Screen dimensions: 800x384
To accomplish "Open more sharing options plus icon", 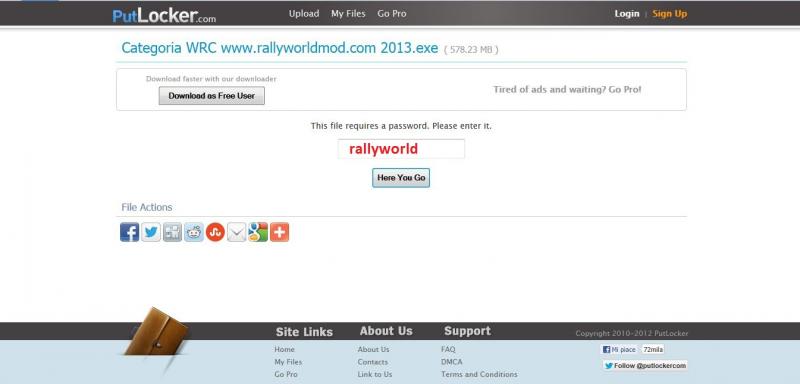I will (x=280, y=232).
